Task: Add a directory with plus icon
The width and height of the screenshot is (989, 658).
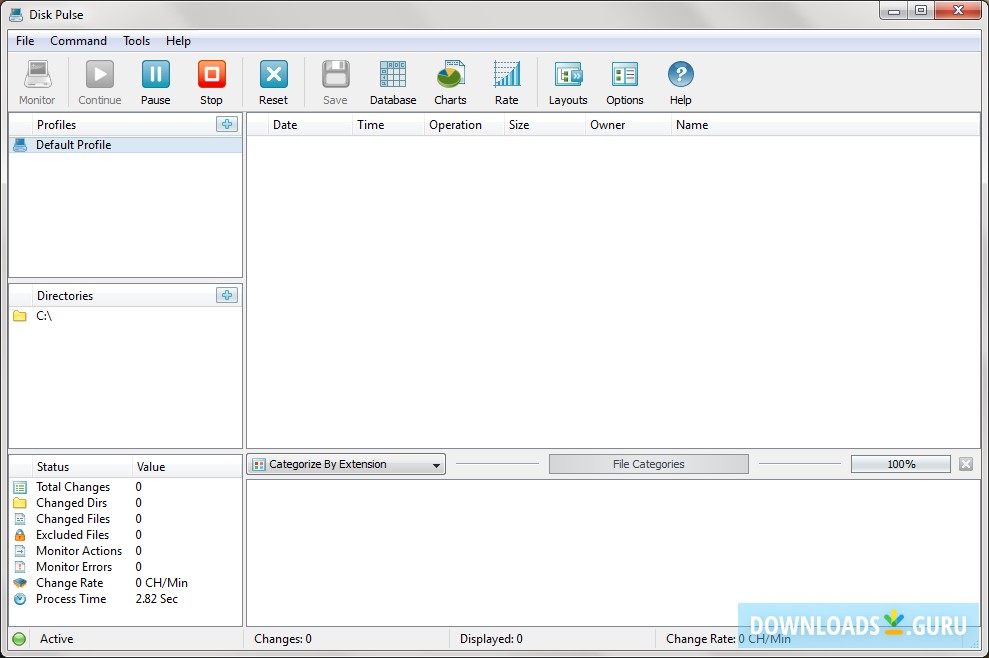Action: point(227,295)
